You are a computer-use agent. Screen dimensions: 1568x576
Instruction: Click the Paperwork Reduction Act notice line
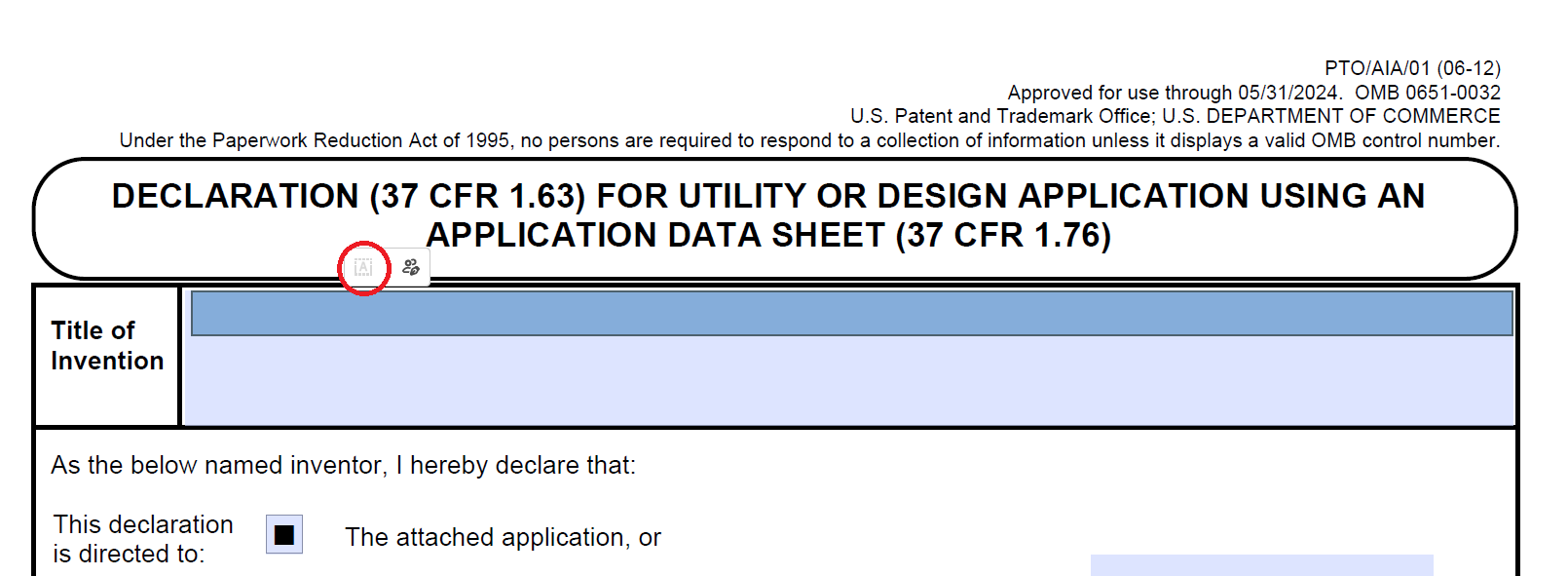point(808,140)
